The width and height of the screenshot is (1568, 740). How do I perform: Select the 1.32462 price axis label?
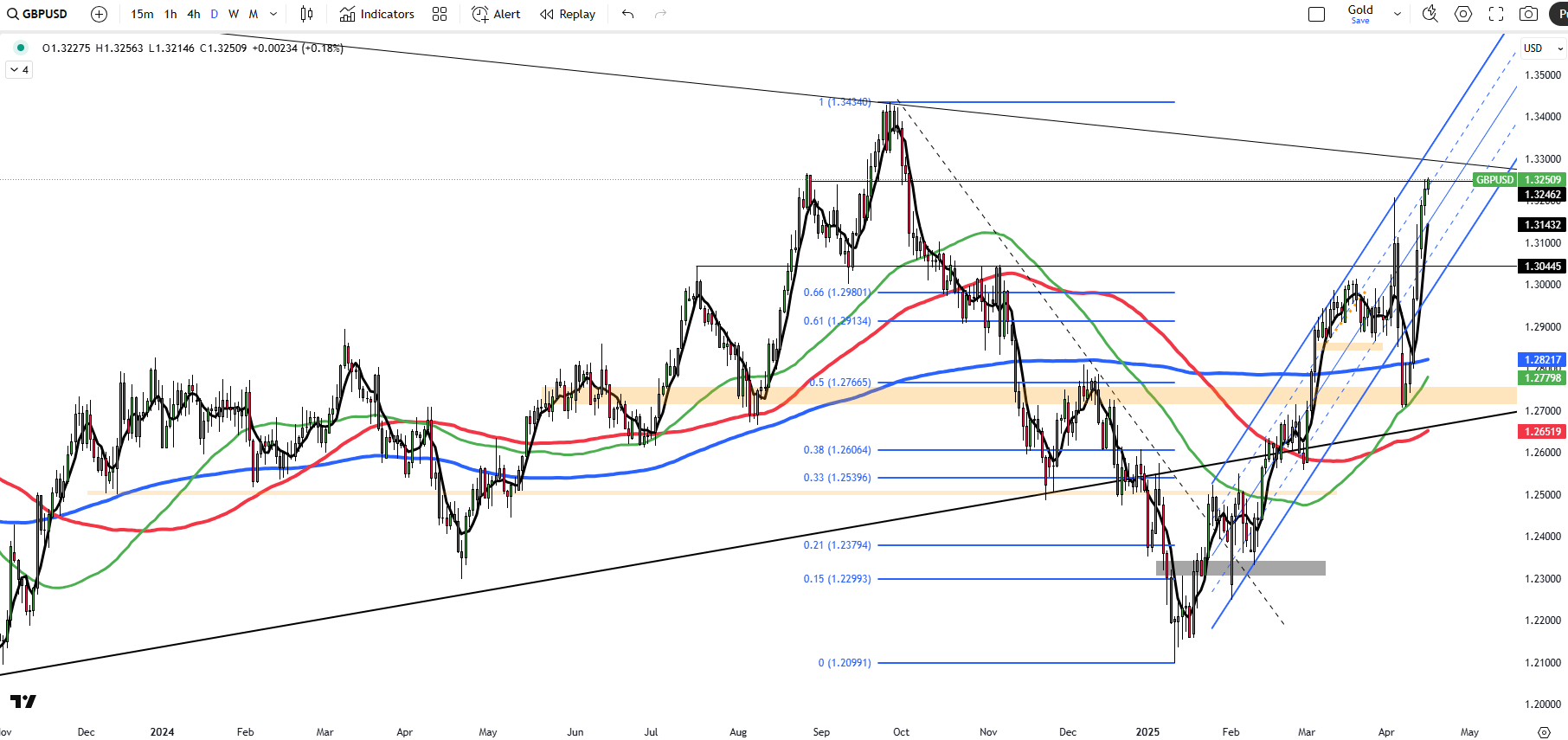tap(1543, 195)
